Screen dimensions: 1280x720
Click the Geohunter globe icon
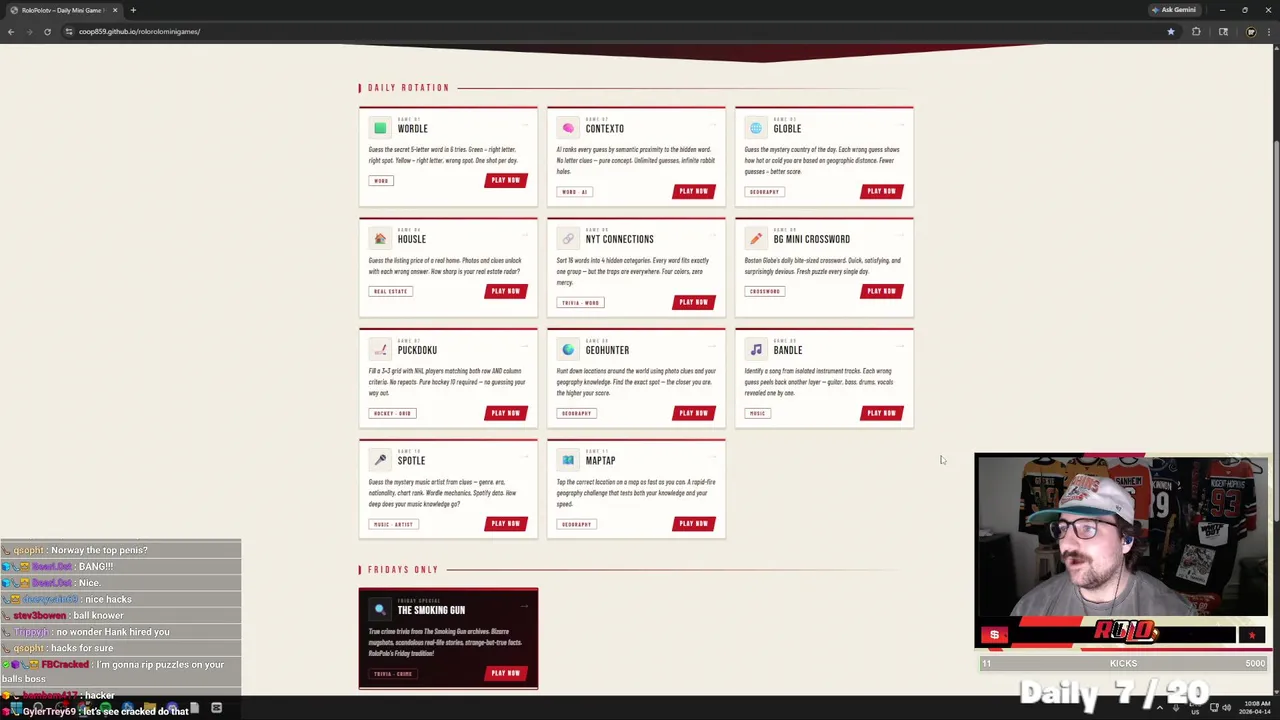568,350
